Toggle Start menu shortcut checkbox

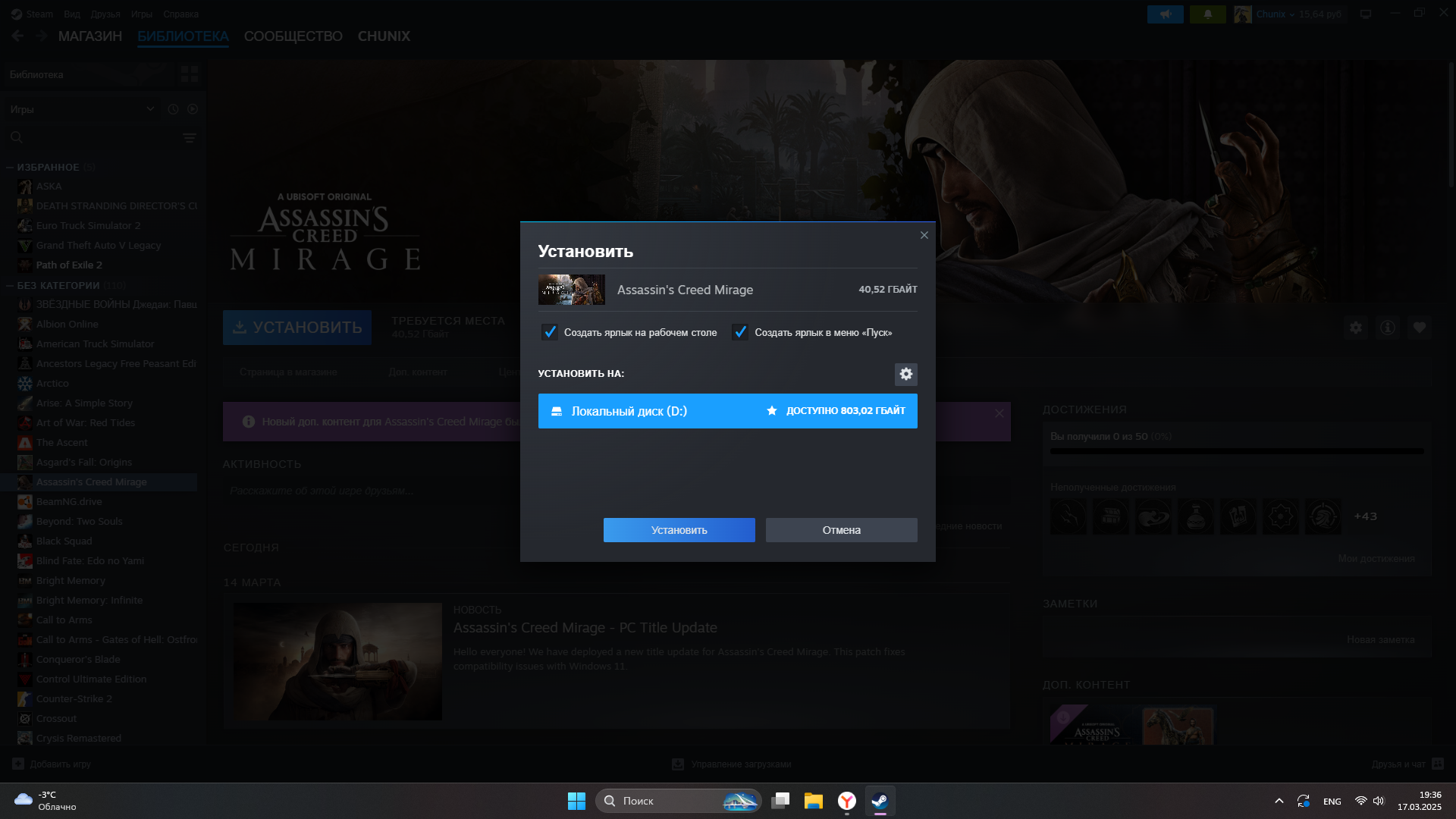point(740,332)
